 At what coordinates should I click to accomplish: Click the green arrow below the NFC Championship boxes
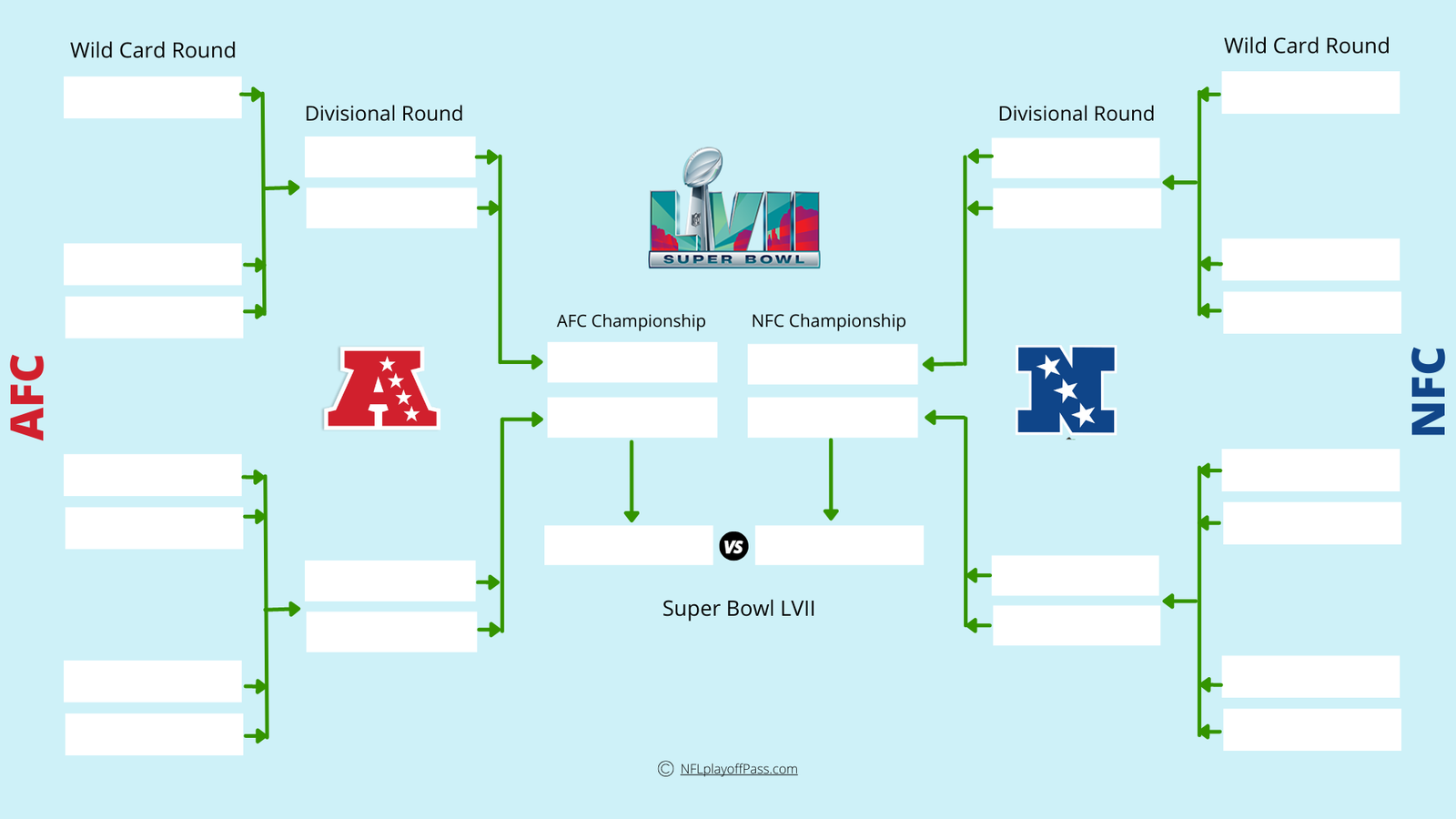830,480
